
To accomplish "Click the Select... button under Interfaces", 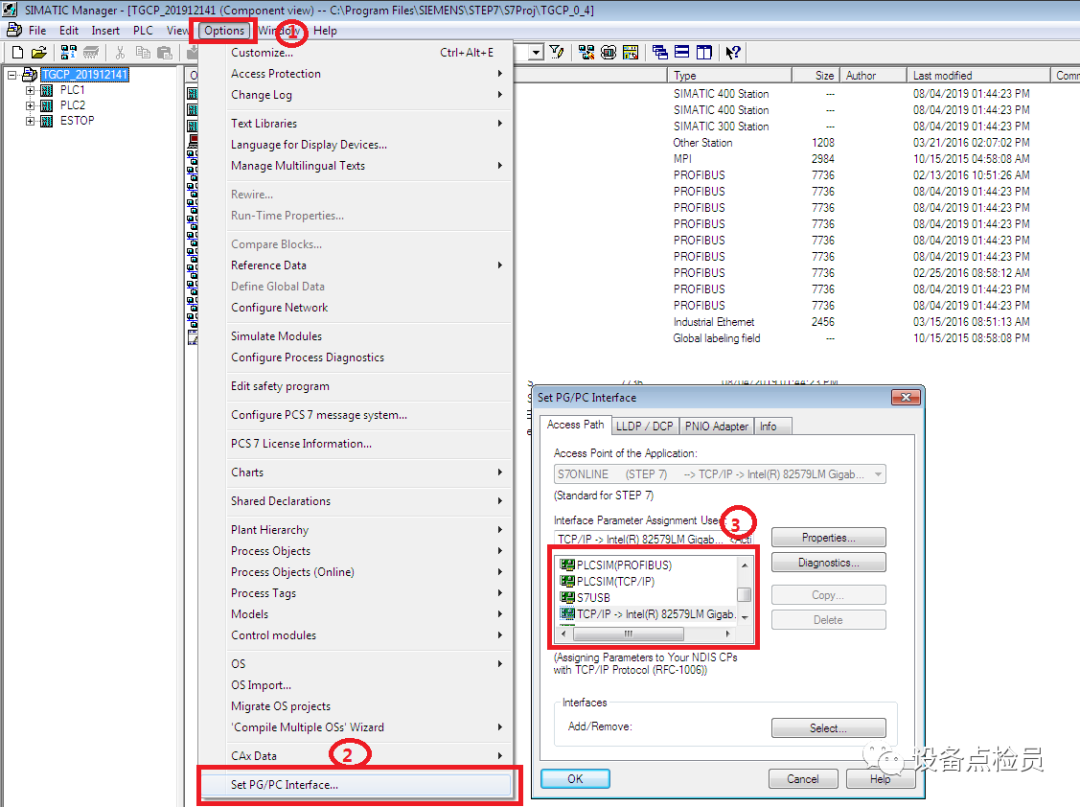I will (829, 728).
